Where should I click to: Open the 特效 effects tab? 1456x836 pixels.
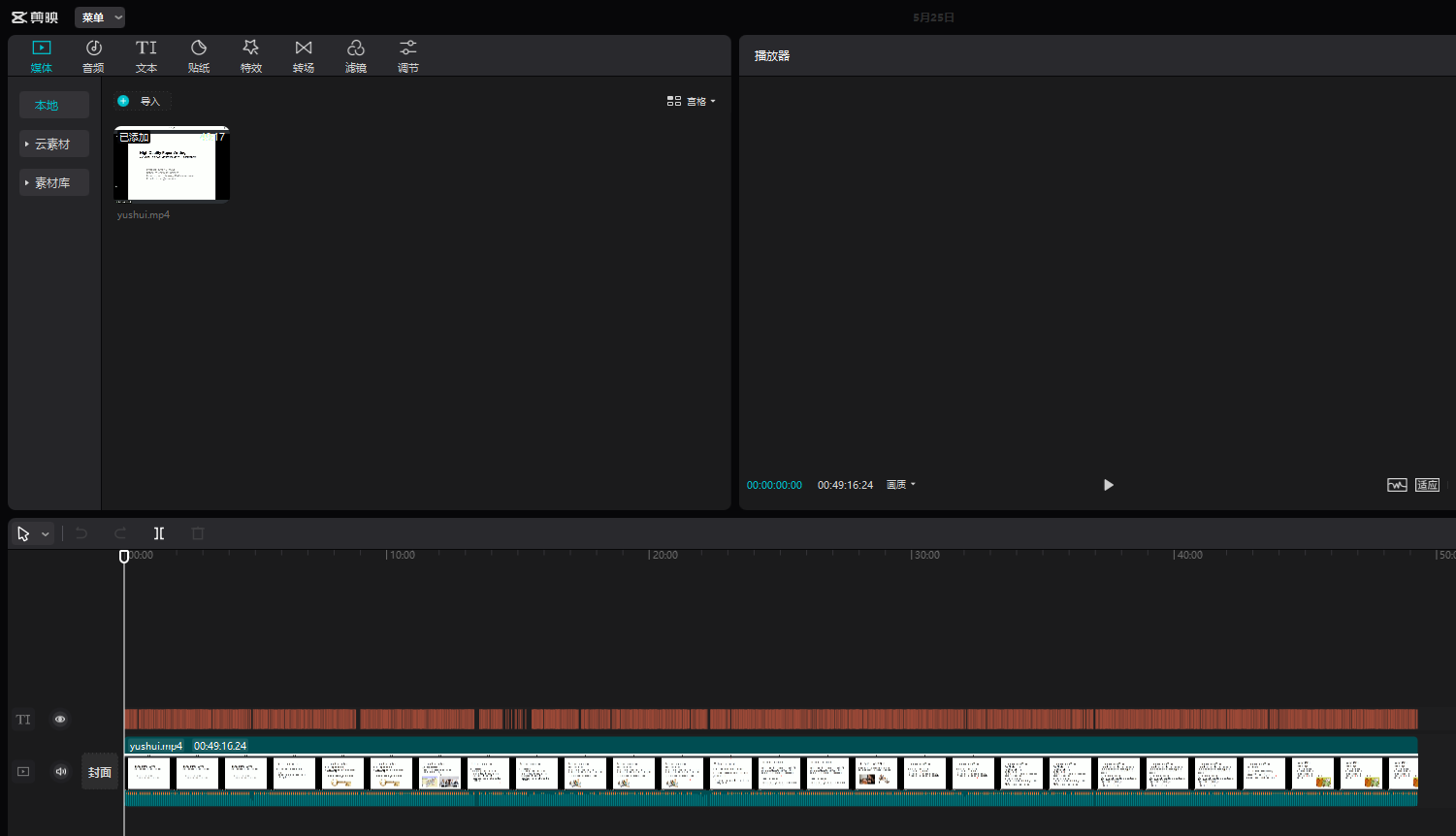251,56
